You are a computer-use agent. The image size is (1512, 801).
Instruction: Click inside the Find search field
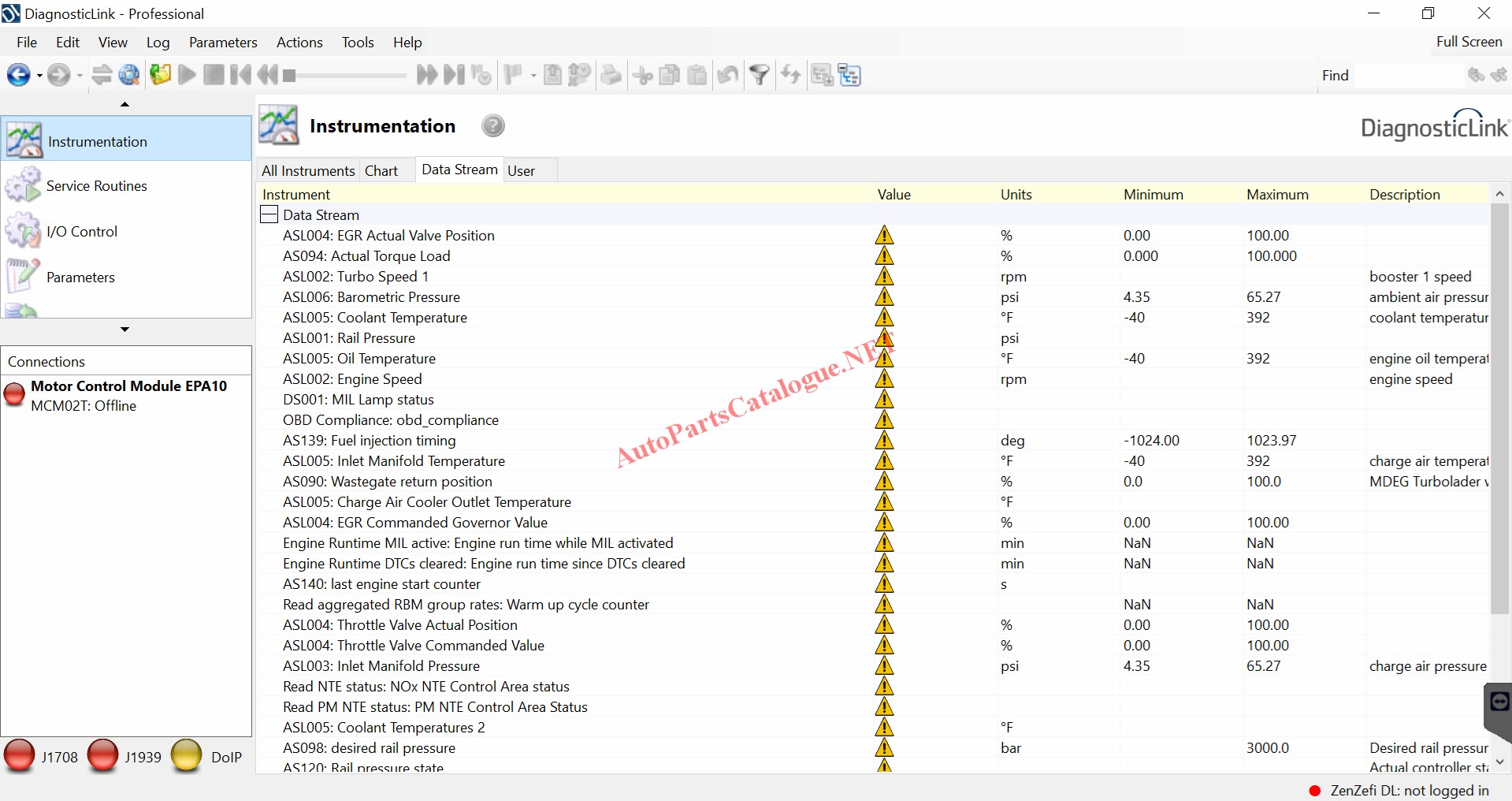point(1408,76)
